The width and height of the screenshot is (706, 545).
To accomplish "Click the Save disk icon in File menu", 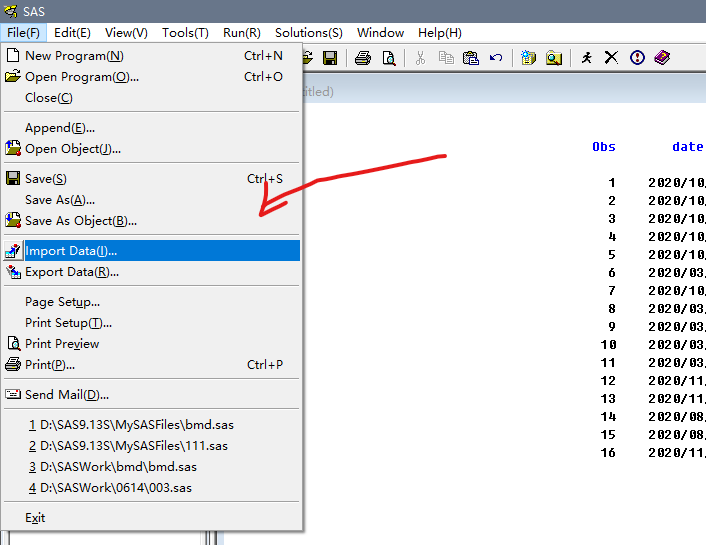I will coord(13,178).
